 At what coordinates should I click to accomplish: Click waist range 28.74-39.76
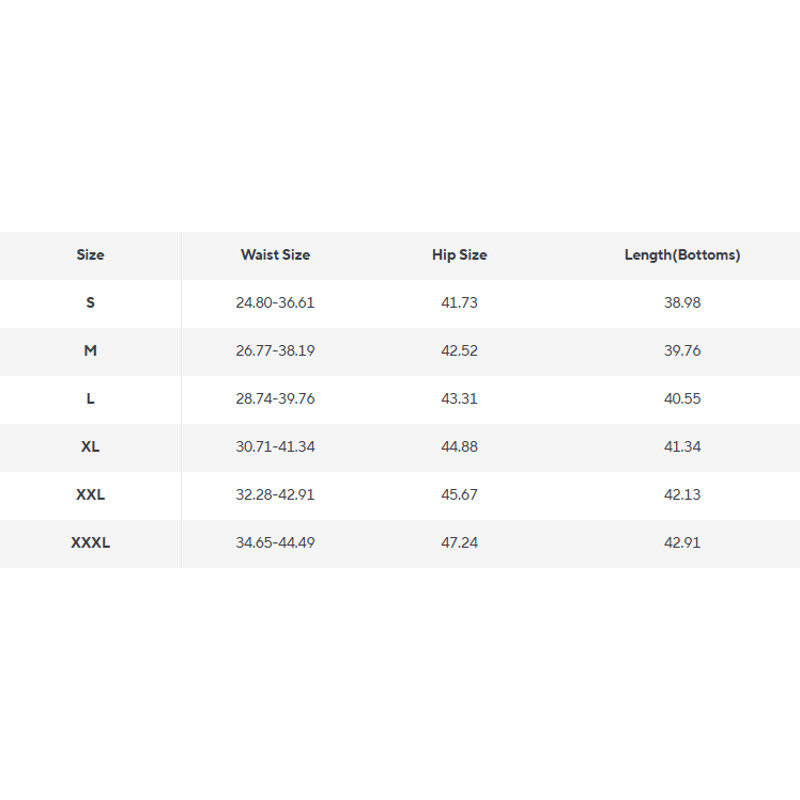(275, 398)
